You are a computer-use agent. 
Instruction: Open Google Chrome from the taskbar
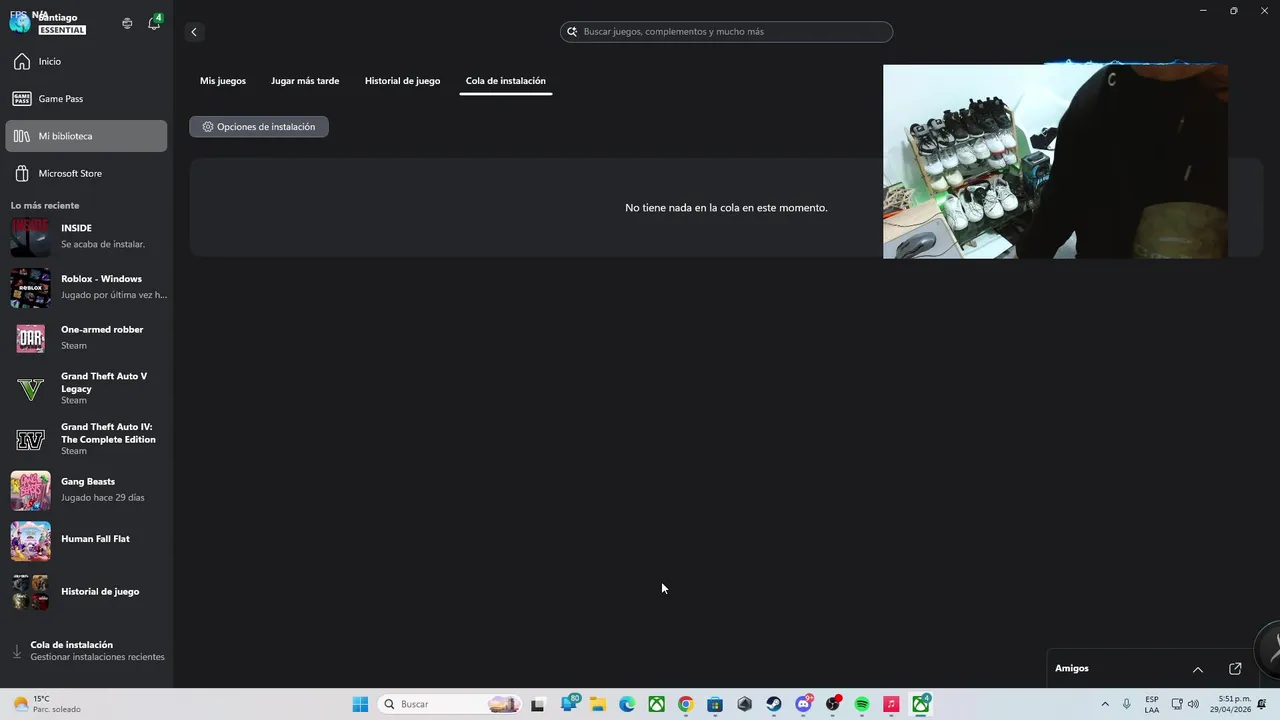point(685,704)
